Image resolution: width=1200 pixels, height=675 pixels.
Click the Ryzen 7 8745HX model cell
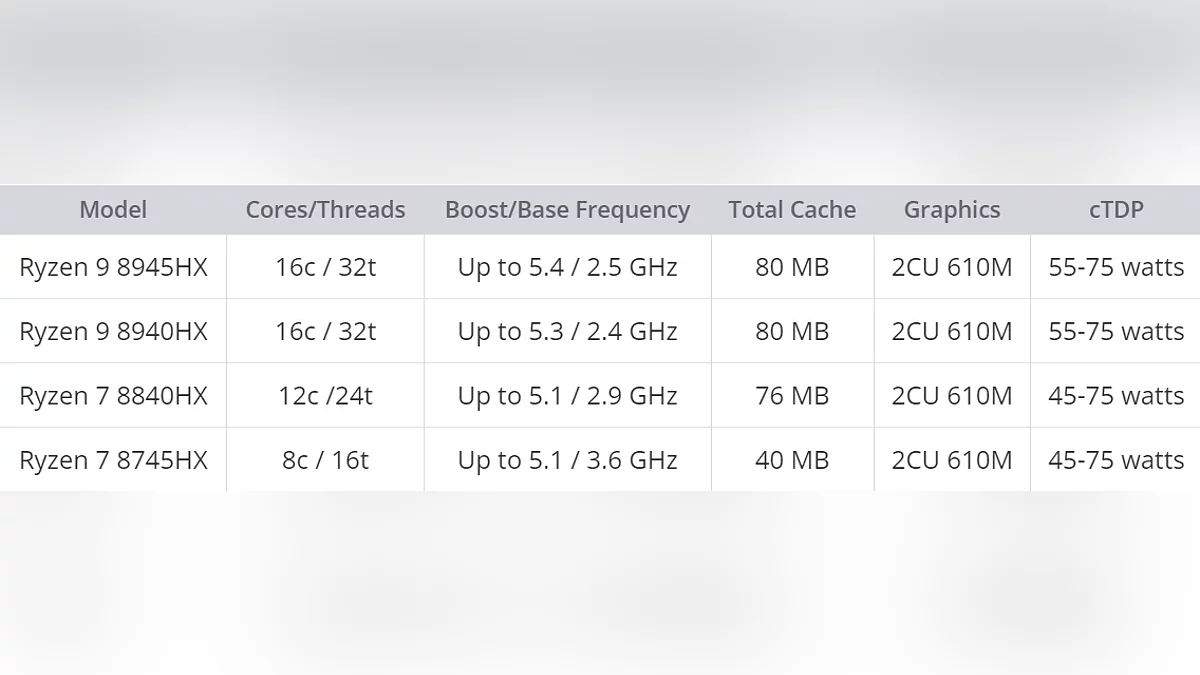point(113,460)
